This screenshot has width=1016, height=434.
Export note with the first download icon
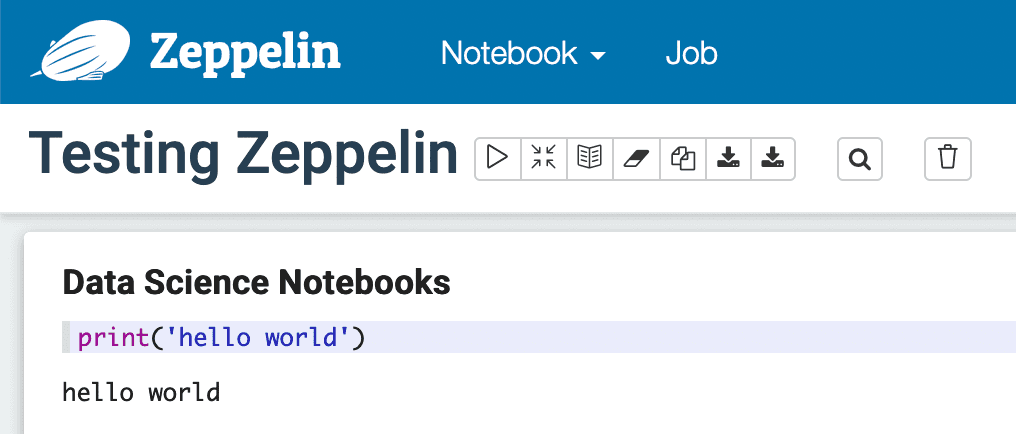coord(728,158)
